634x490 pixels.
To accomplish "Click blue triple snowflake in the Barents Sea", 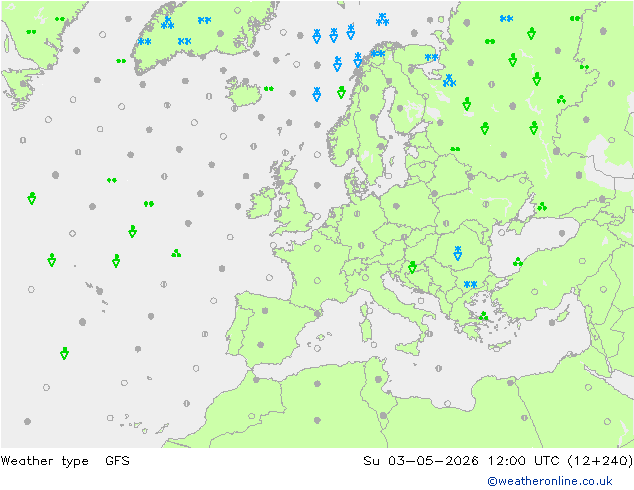I will coord(382,19).
